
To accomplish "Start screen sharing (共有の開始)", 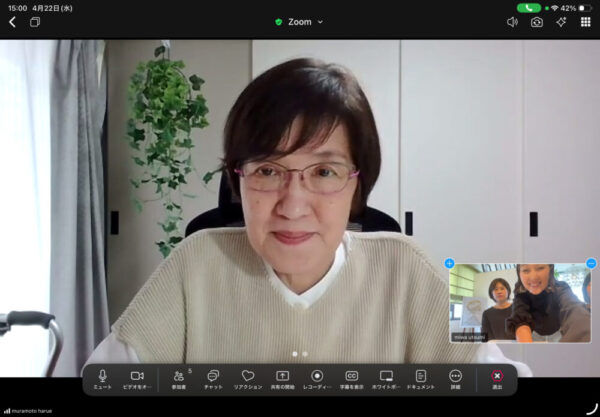I will click(x=283, y=377).
